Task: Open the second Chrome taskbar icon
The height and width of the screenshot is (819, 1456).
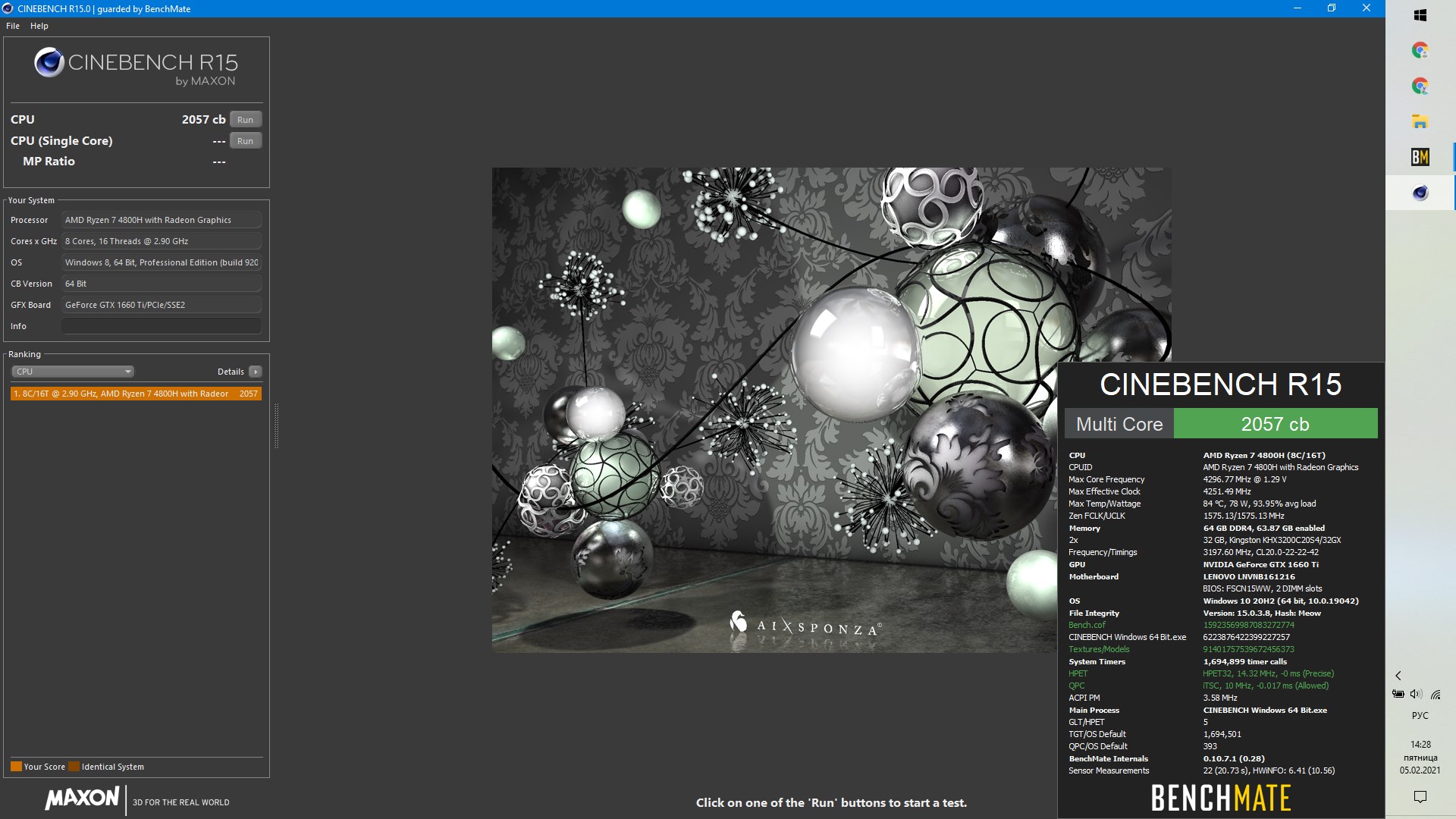Action: (1420, 86)
